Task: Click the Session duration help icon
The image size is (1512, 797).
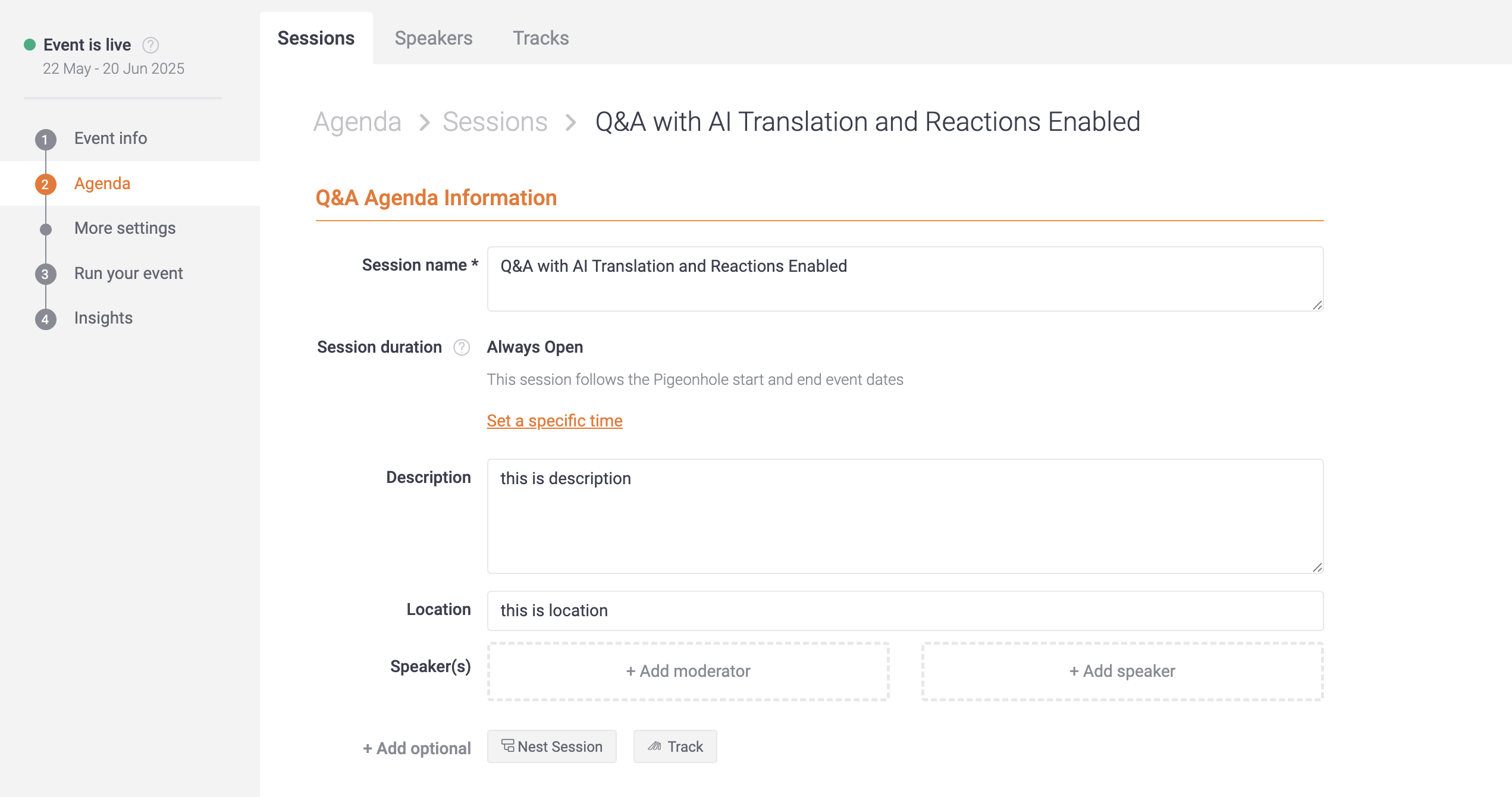Action: point(462,347)
